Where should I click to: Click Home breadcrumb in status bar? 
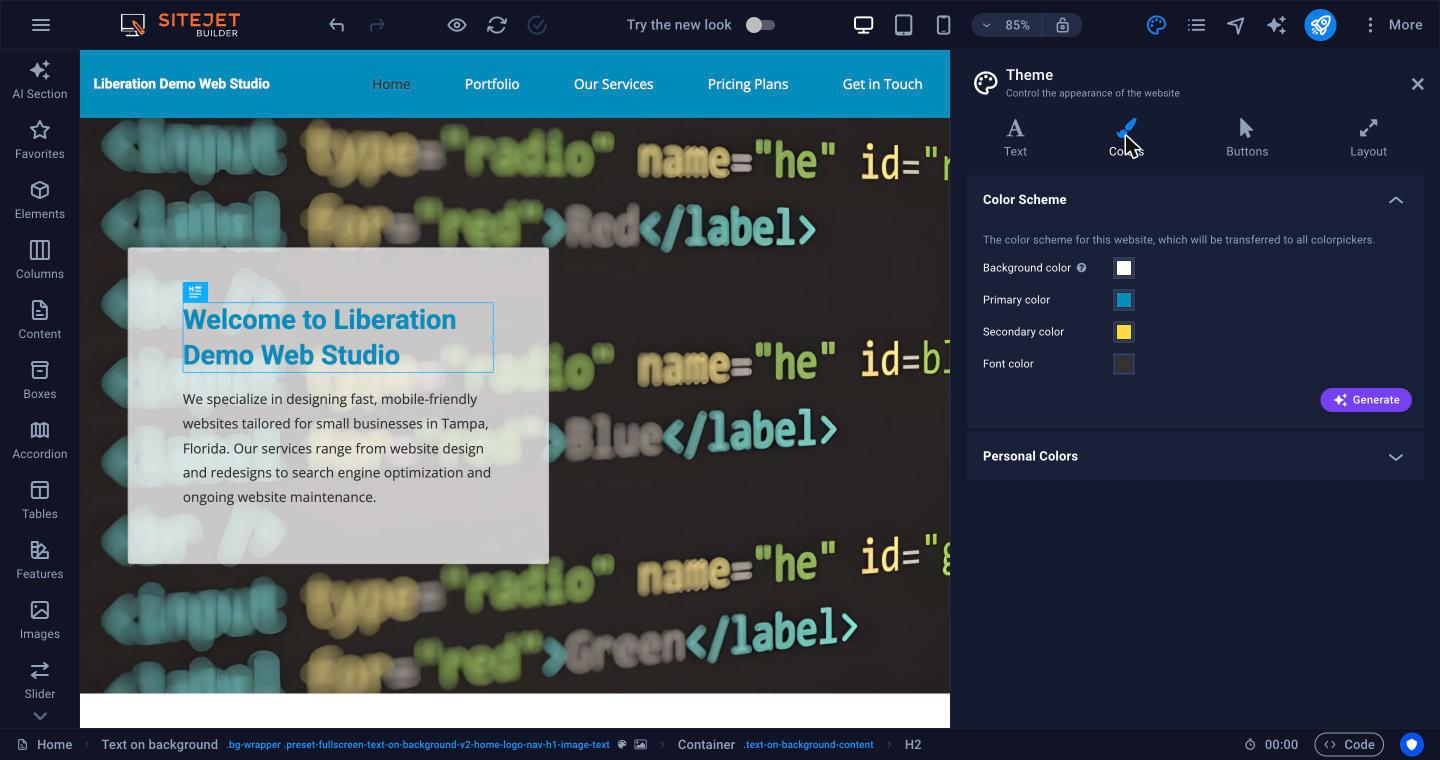point(45,744)
